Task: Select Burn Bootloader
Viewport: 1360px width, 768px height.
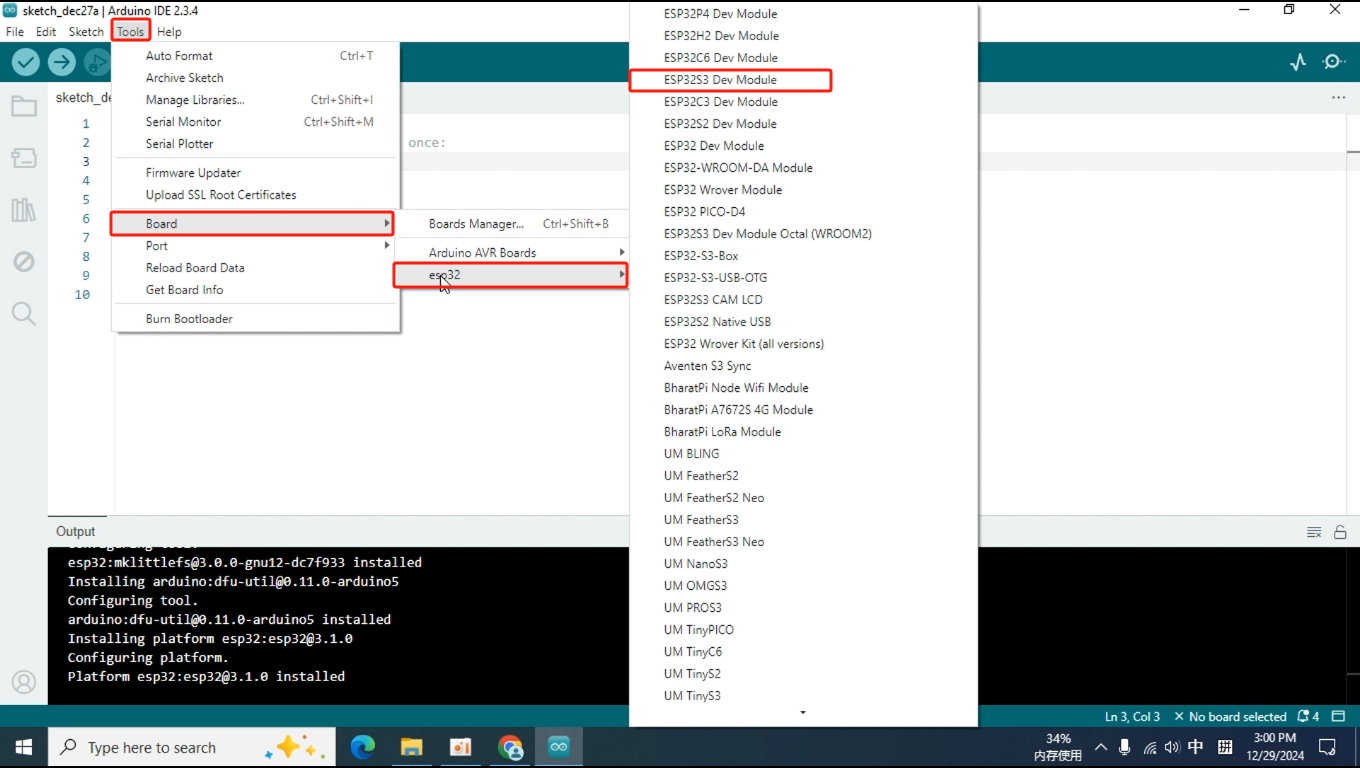Action: (255, 319)
